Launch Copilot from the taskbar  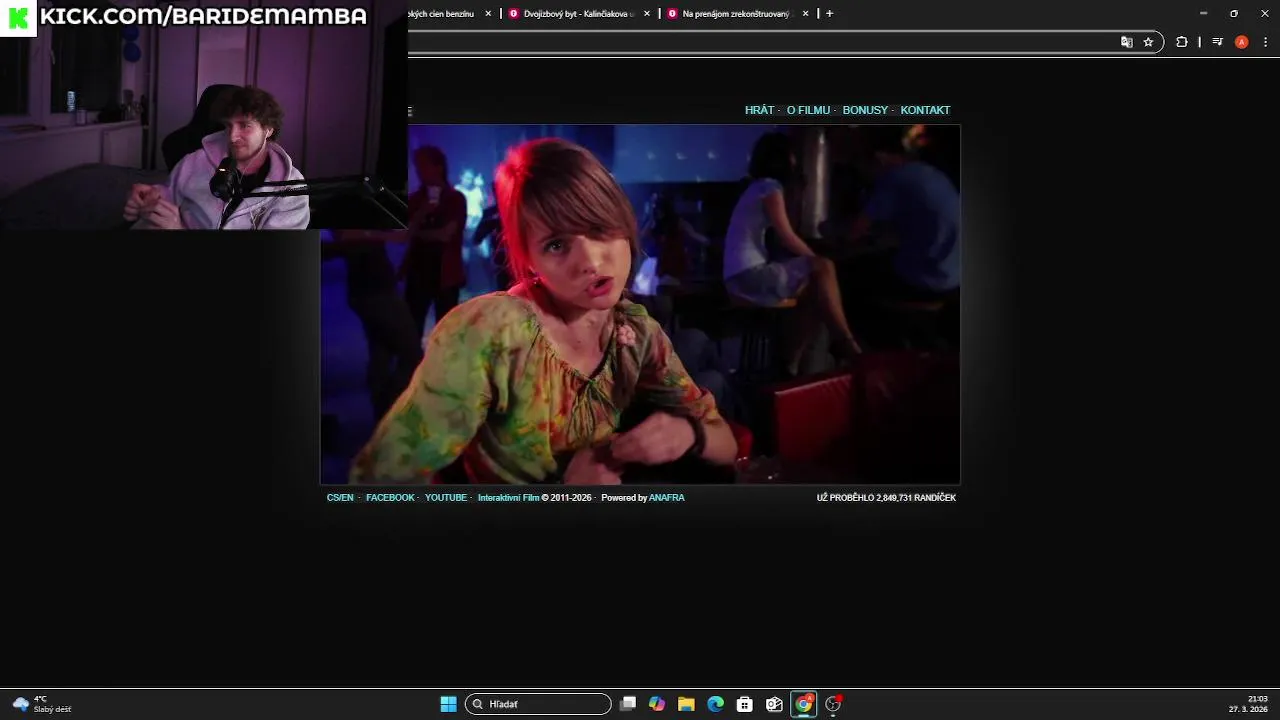click(657, 704)
